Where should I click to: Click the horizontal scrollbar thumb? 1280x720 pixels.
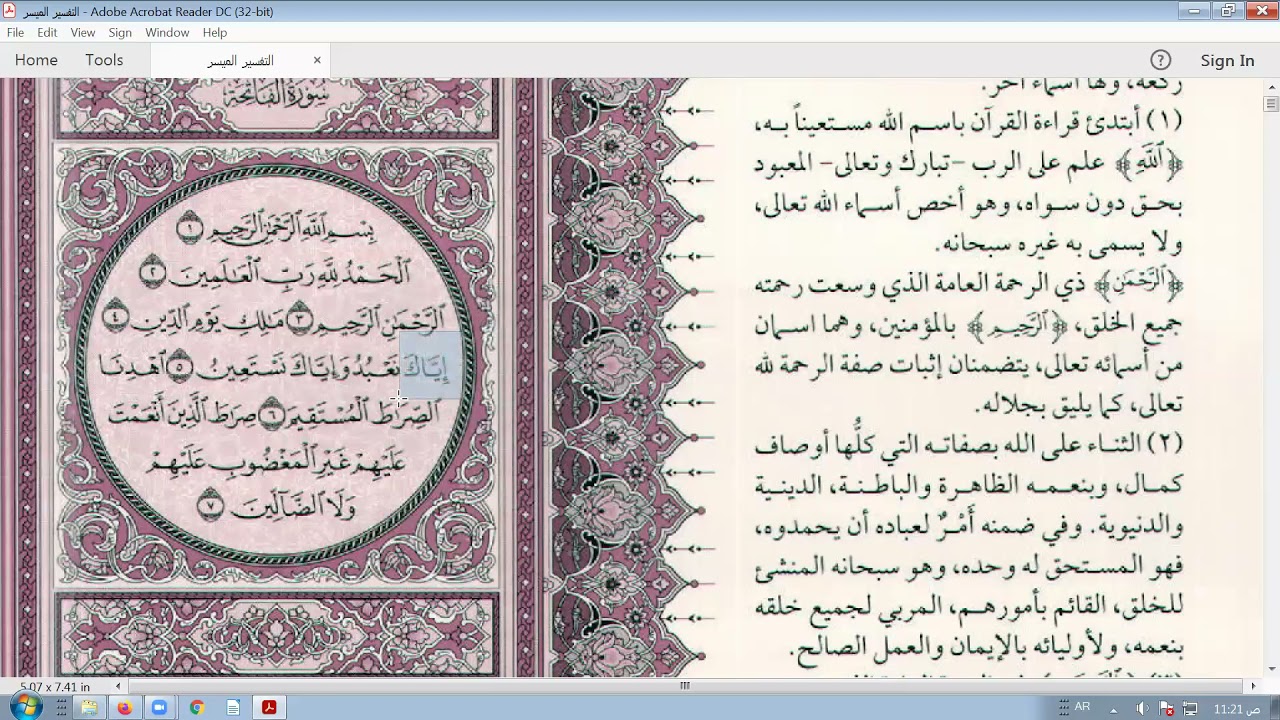pos(685,686)
